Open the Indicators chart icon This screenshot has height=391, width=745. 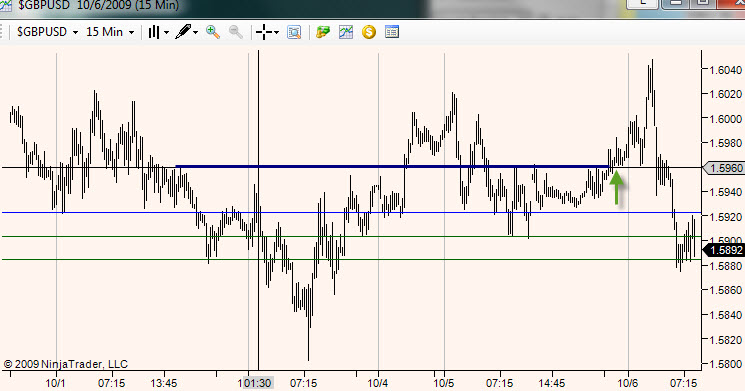(x=346, y=32)
